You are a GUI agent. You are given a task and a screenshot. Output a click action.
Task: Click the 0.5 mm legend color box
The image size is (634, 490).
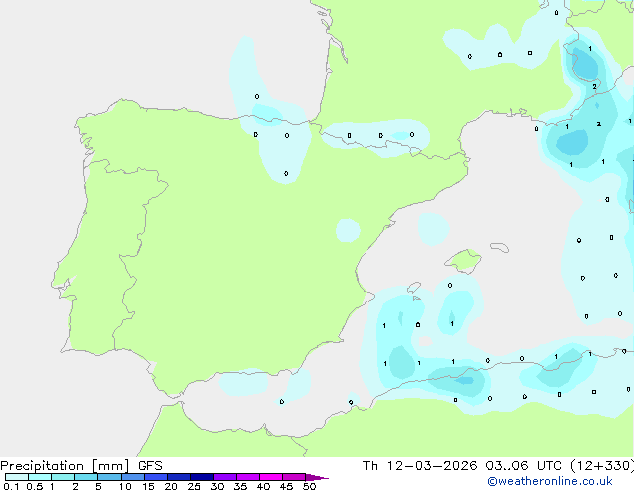click(x=40, y=477)
